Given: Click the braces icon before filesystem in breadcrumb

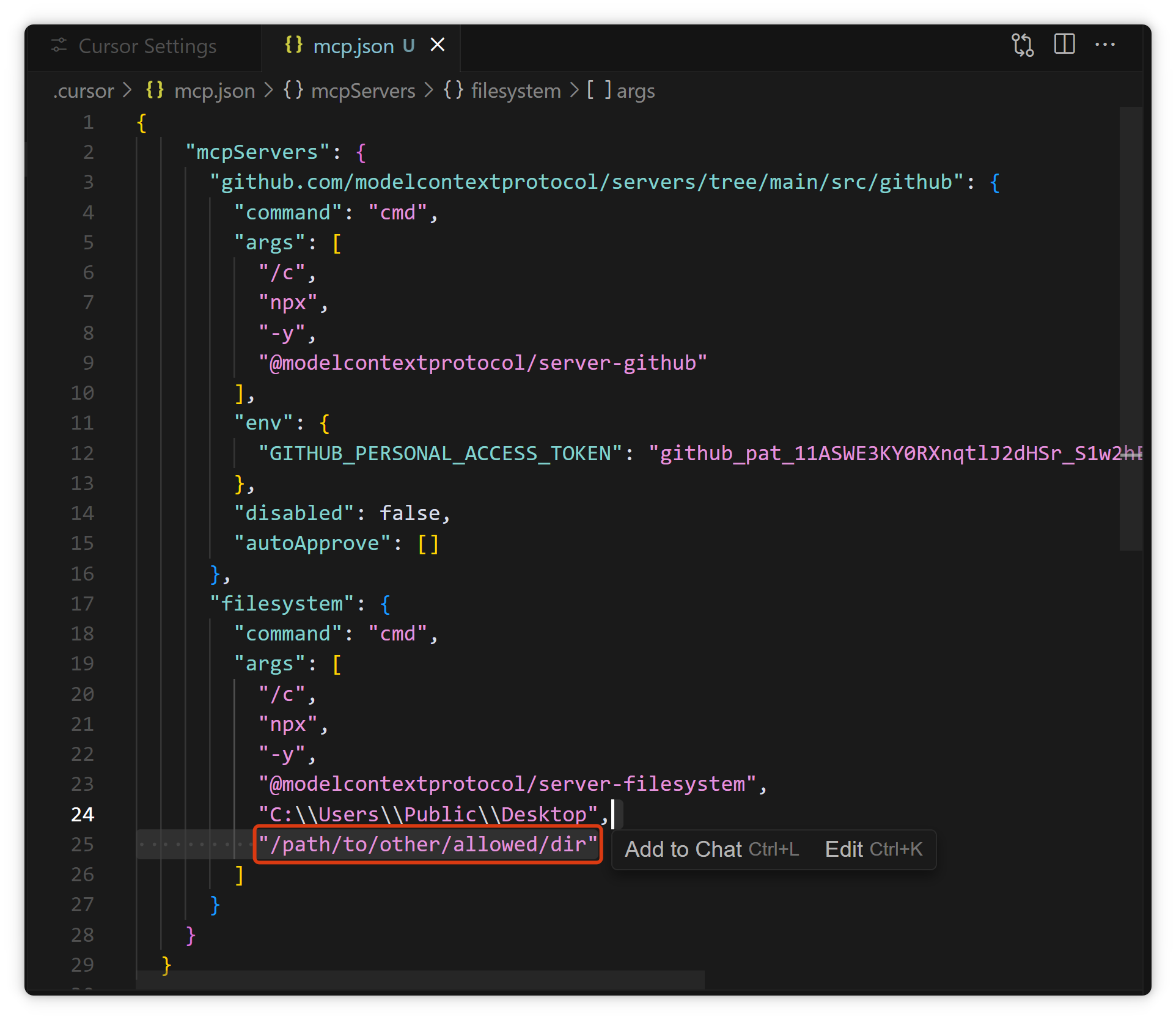Looking at the screenshot, I should (x=454, y=90).
